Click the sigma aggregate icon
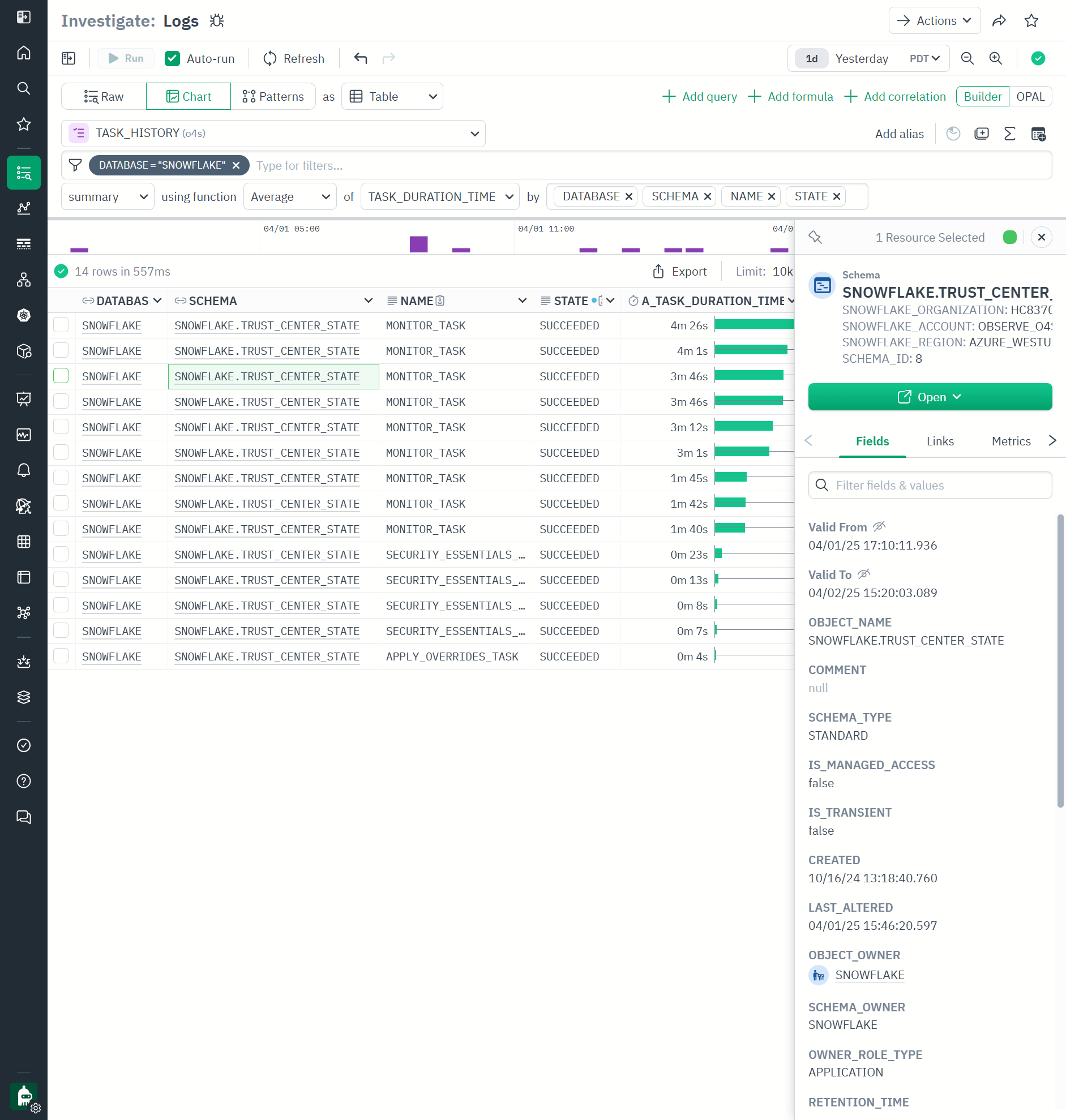 pos(1010,134)
